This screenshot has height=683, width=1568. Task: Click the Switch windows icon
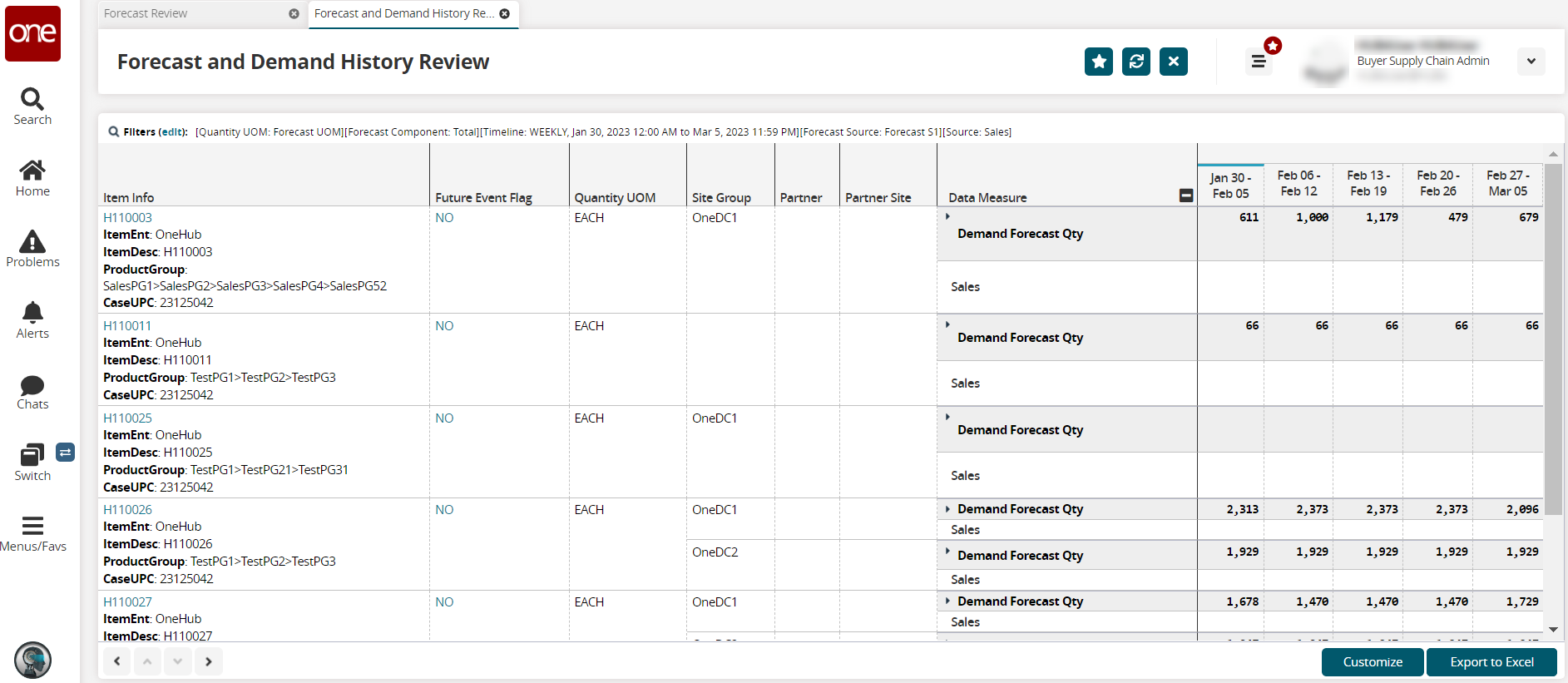(32, 463)
